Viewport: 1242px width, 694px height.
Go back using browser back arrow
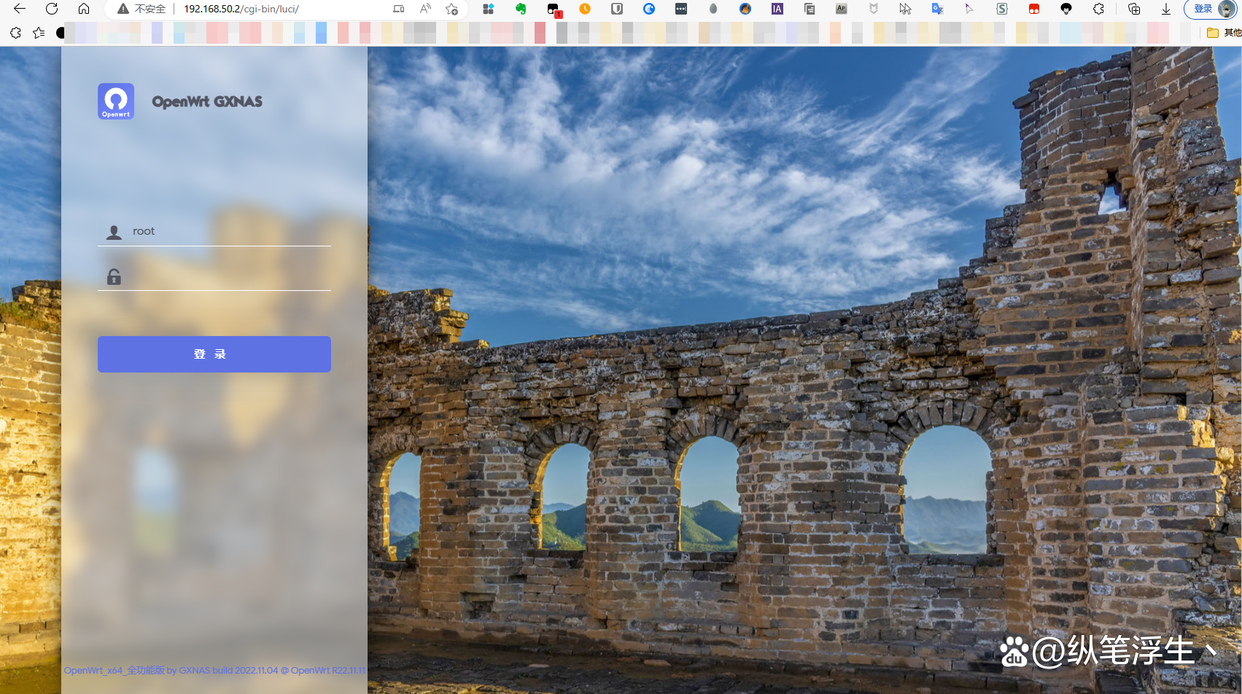(x=19, y=9)
